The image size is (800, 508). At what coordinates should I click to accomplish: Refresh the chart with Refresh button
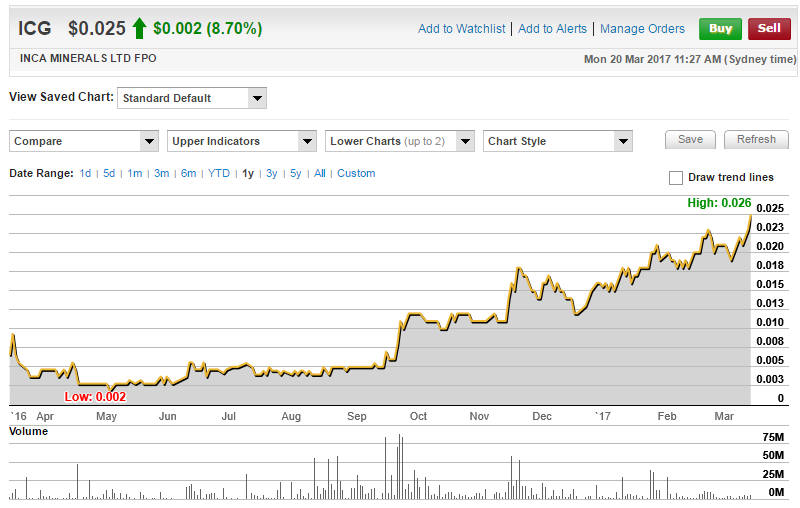point(756,140)
